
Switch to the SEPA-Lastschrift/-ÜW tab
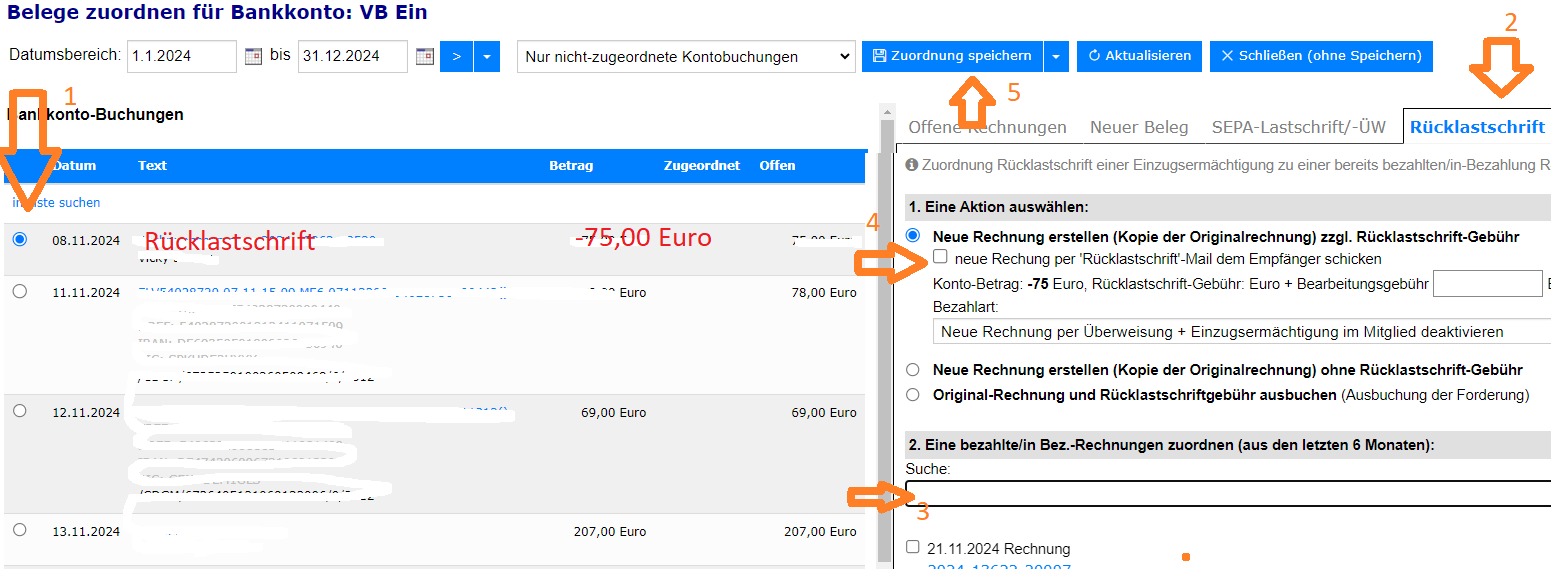click(x=1298, y=127)
